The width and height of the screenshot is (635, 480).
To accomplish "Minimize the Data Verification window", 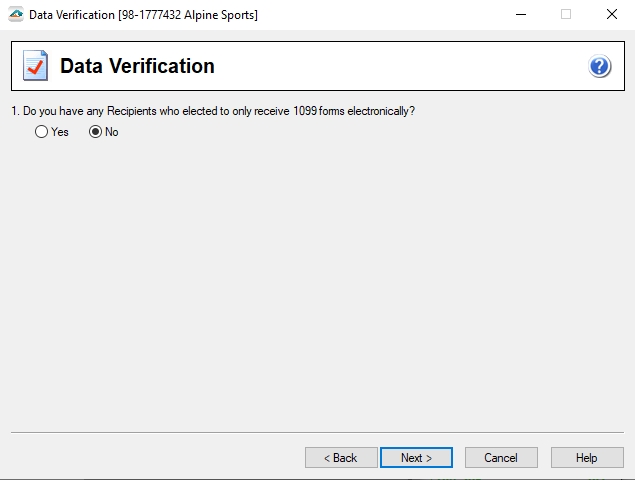I will 520,14.
